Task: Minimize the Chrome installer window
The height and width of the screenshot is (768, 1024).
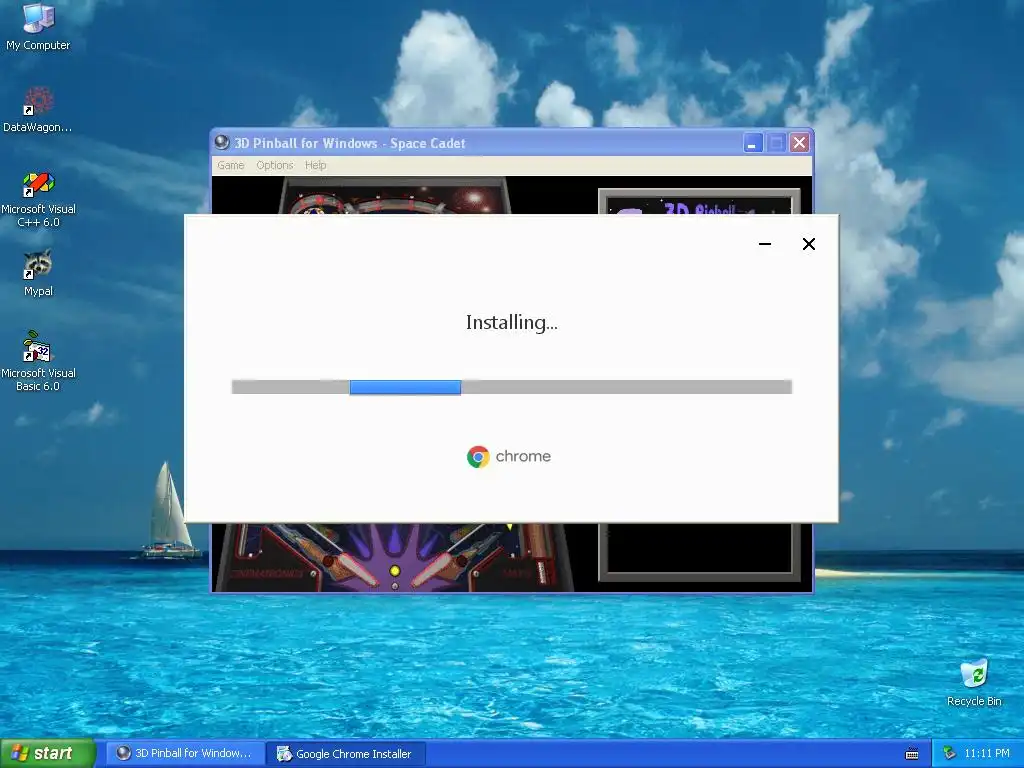Action: [x=765, y=244]
